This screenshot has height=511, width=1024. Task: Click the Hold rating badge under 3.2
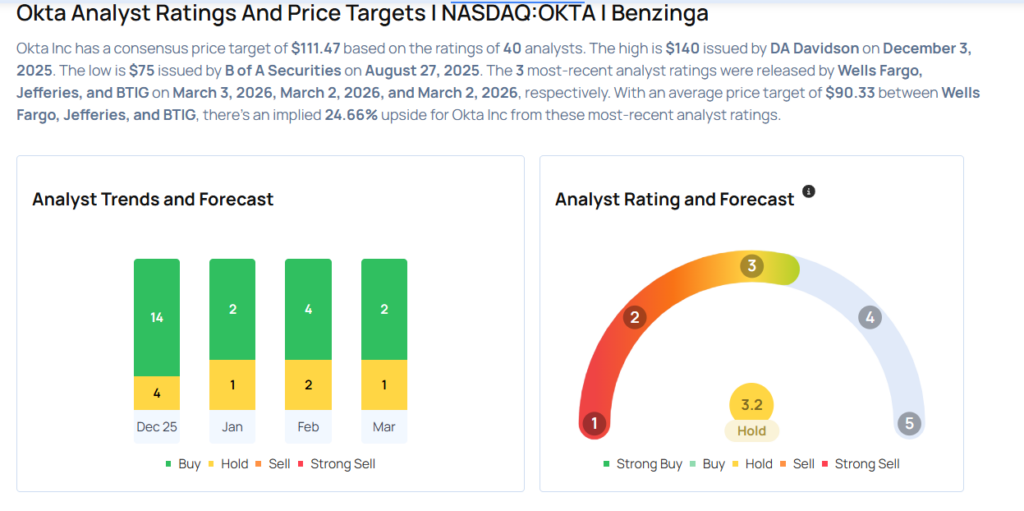coord(752,431)
